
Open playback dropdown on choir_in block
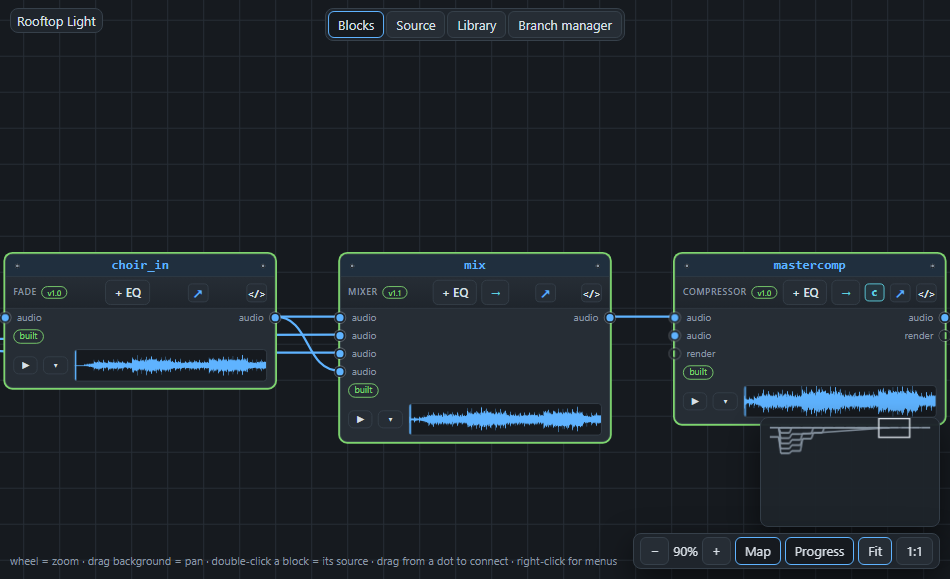(x=56, y=365)
